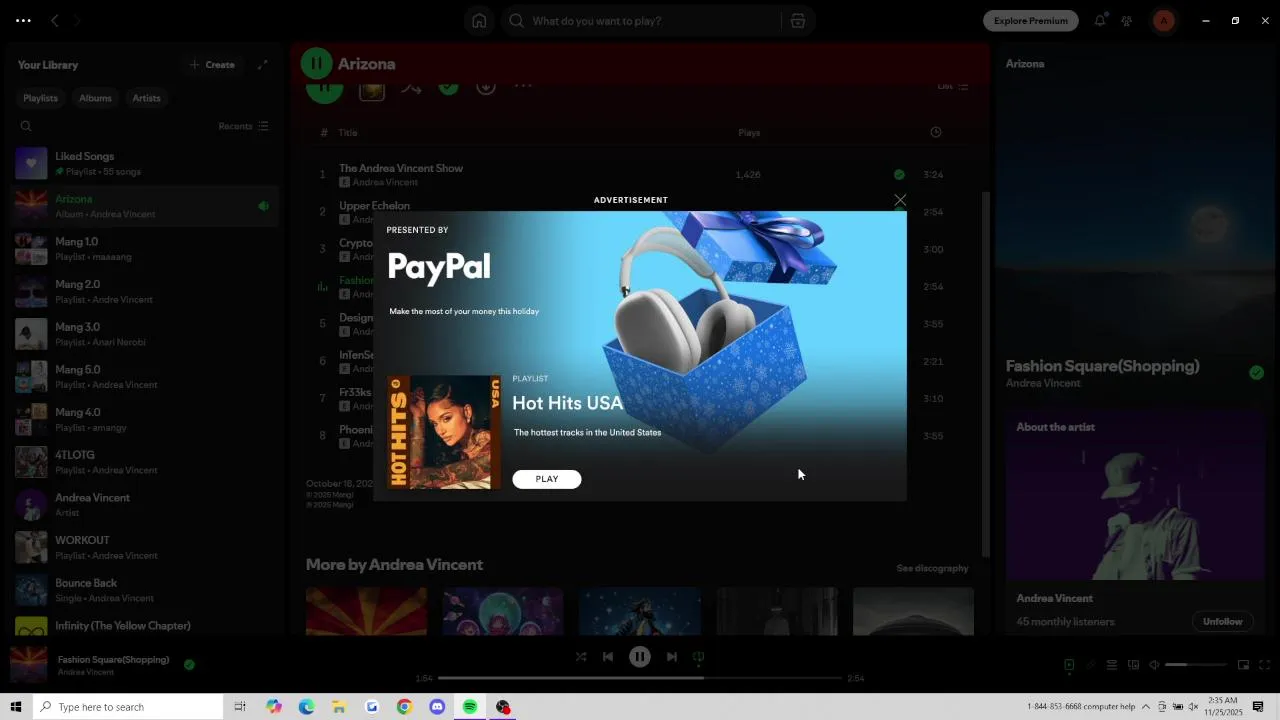Mute with the player volume icon
This screenshot has height=720, width=1280.
point(1154,665)
